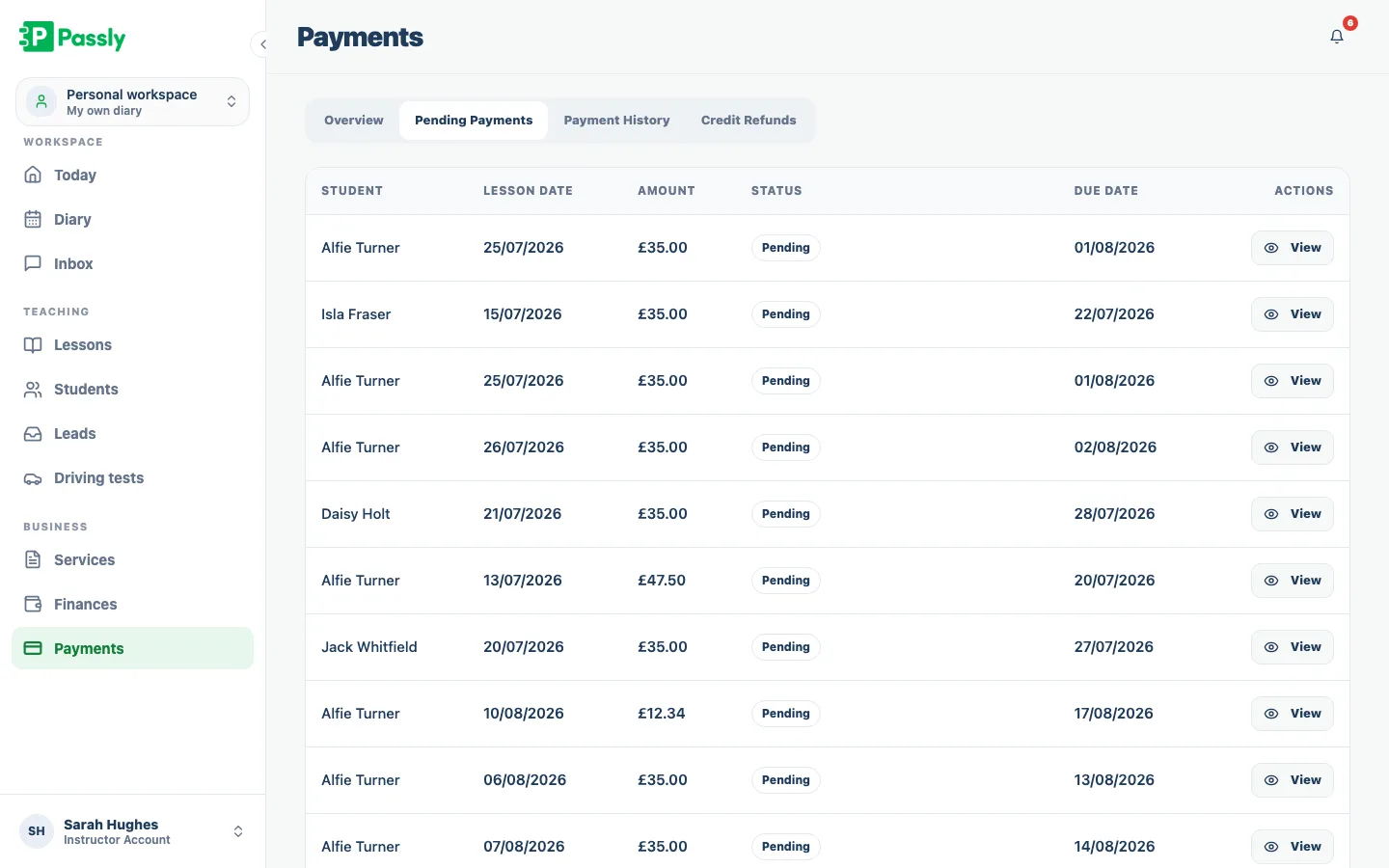Click the Isla Fraser student name

(x=356, y=314)
